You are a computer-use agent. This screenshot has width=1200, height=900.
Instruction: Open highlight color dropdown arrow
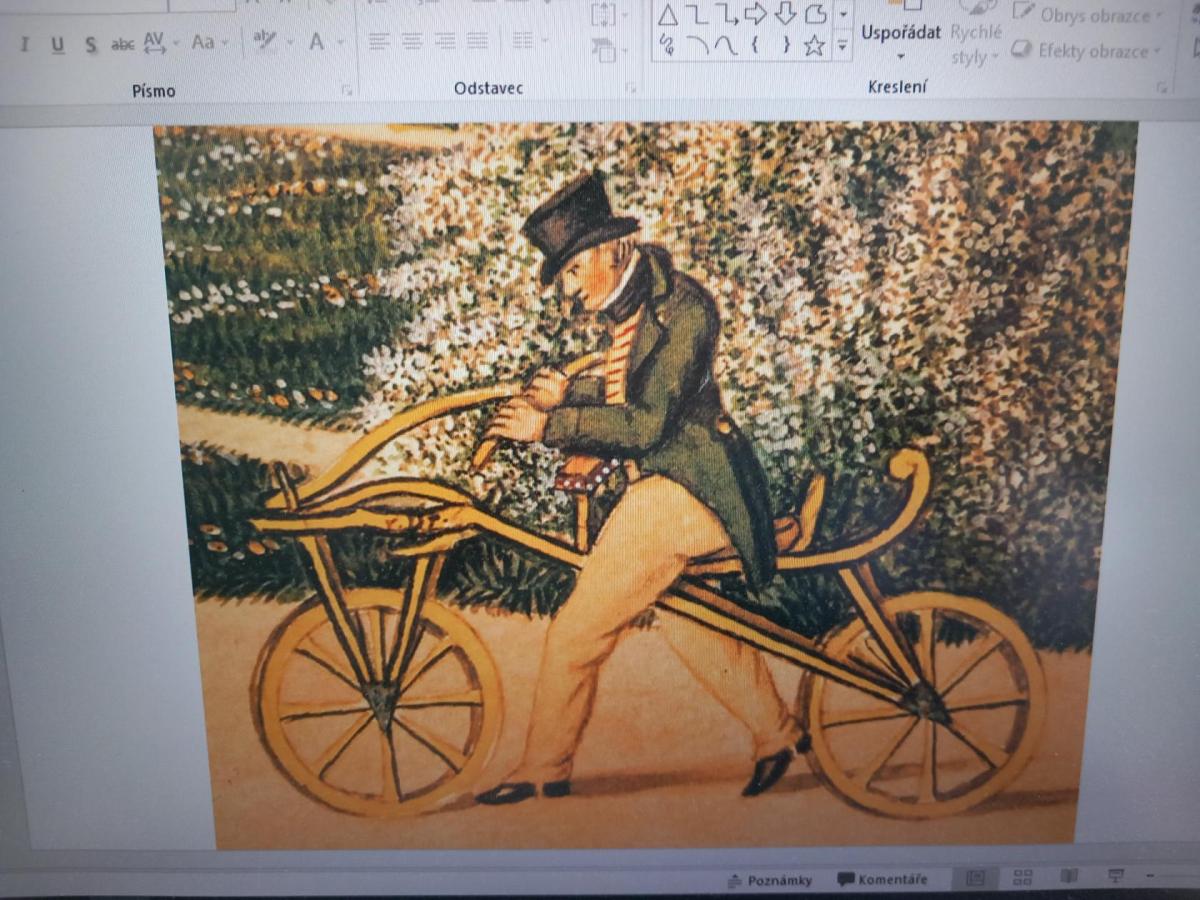pos(289,43)
